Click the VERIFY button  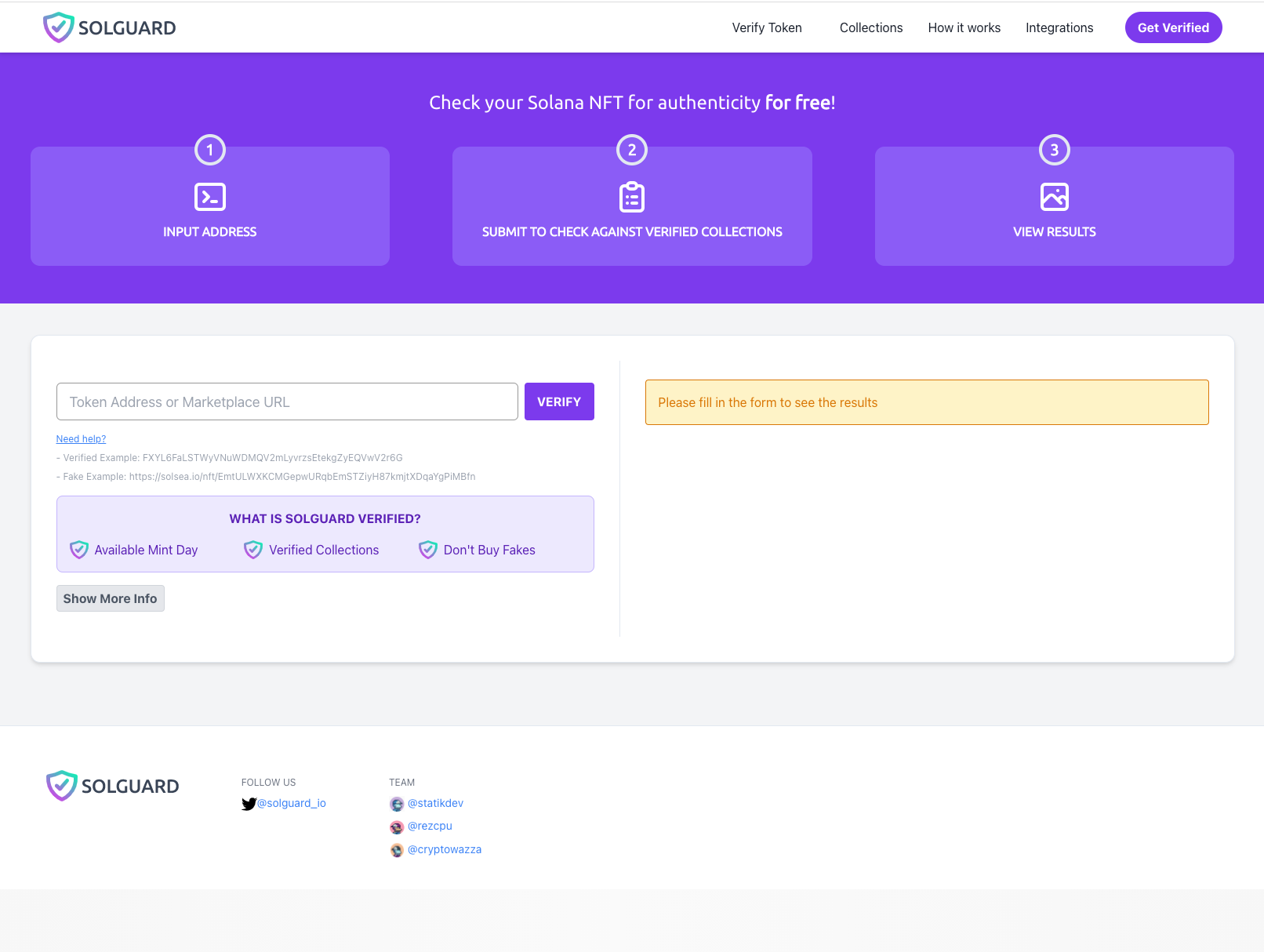(559, 402)
